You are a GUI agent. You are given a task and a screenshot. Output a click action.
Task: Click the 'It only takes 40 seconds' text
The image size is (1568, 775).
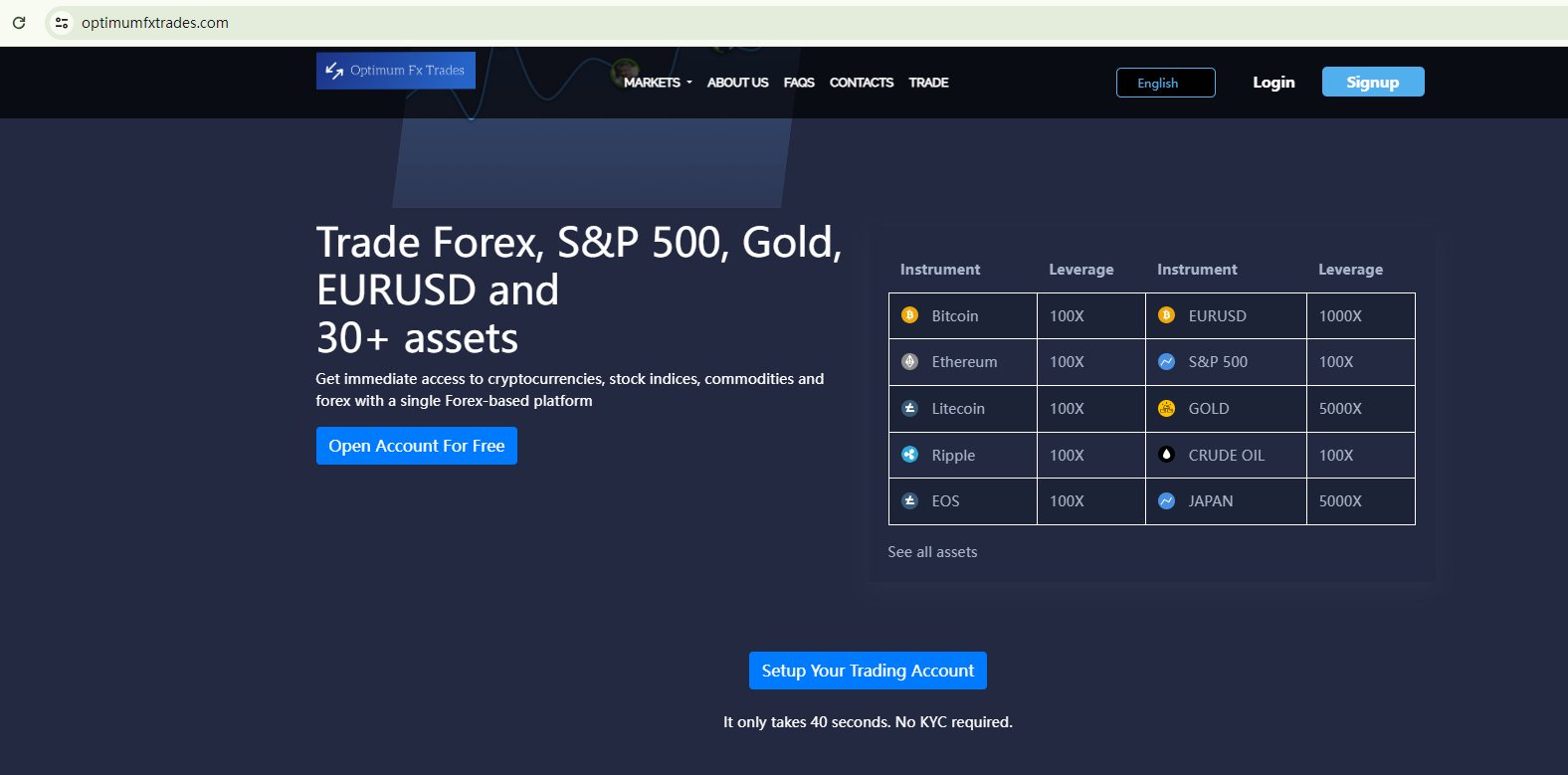[868, 722]
